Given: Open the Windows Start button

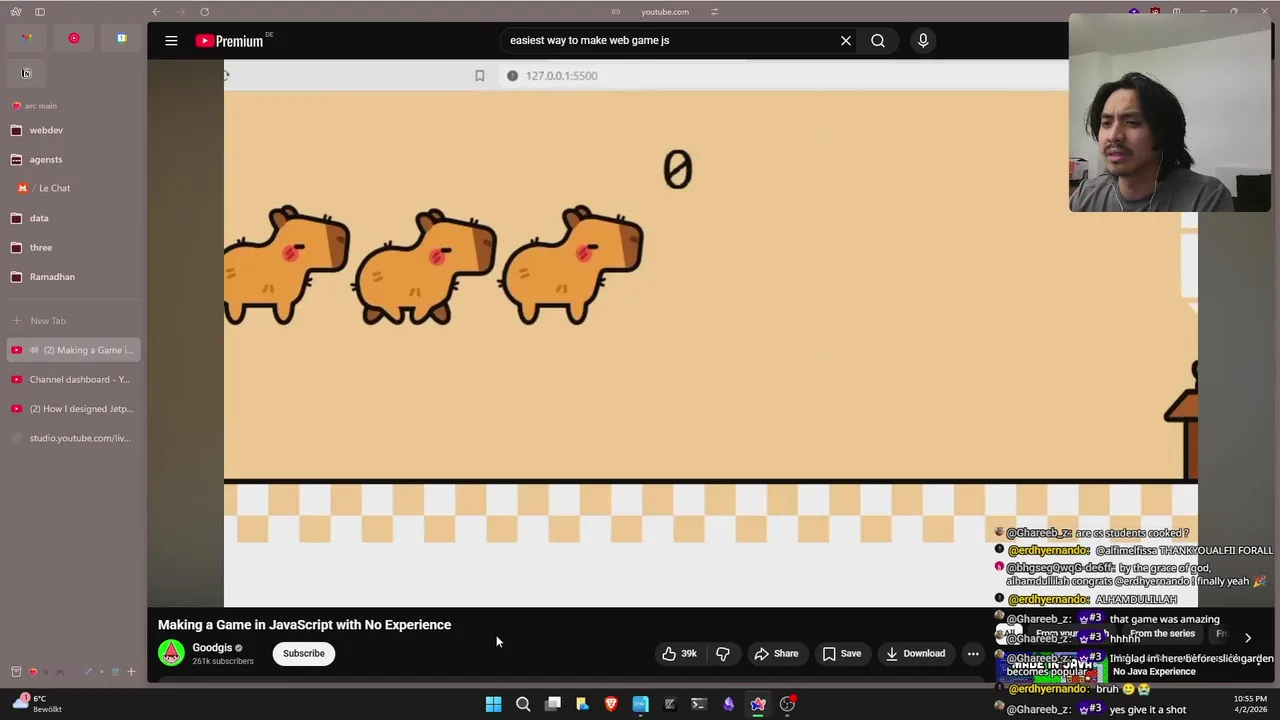Looking at the screenshot, I should (x=493, y=704).
